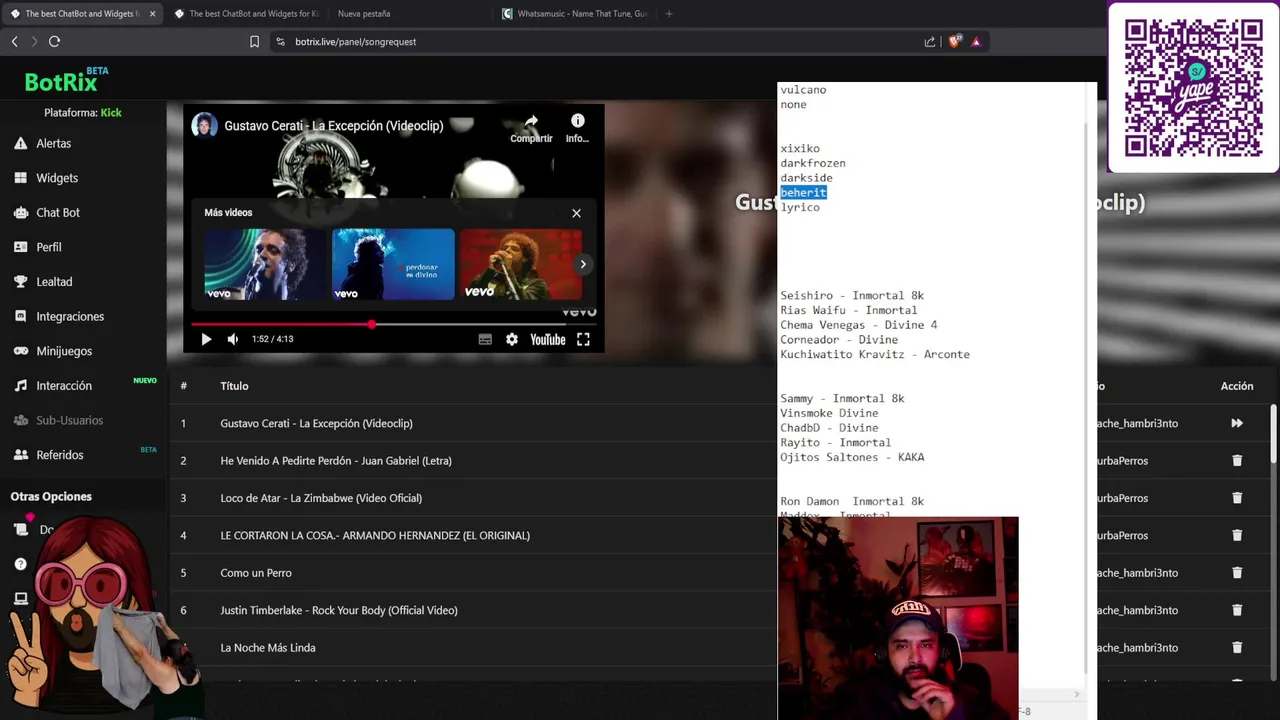The height and width of the screenshot is (720, 1280).
Task: Open video on YouTube logo
Action: pos(548,339)
